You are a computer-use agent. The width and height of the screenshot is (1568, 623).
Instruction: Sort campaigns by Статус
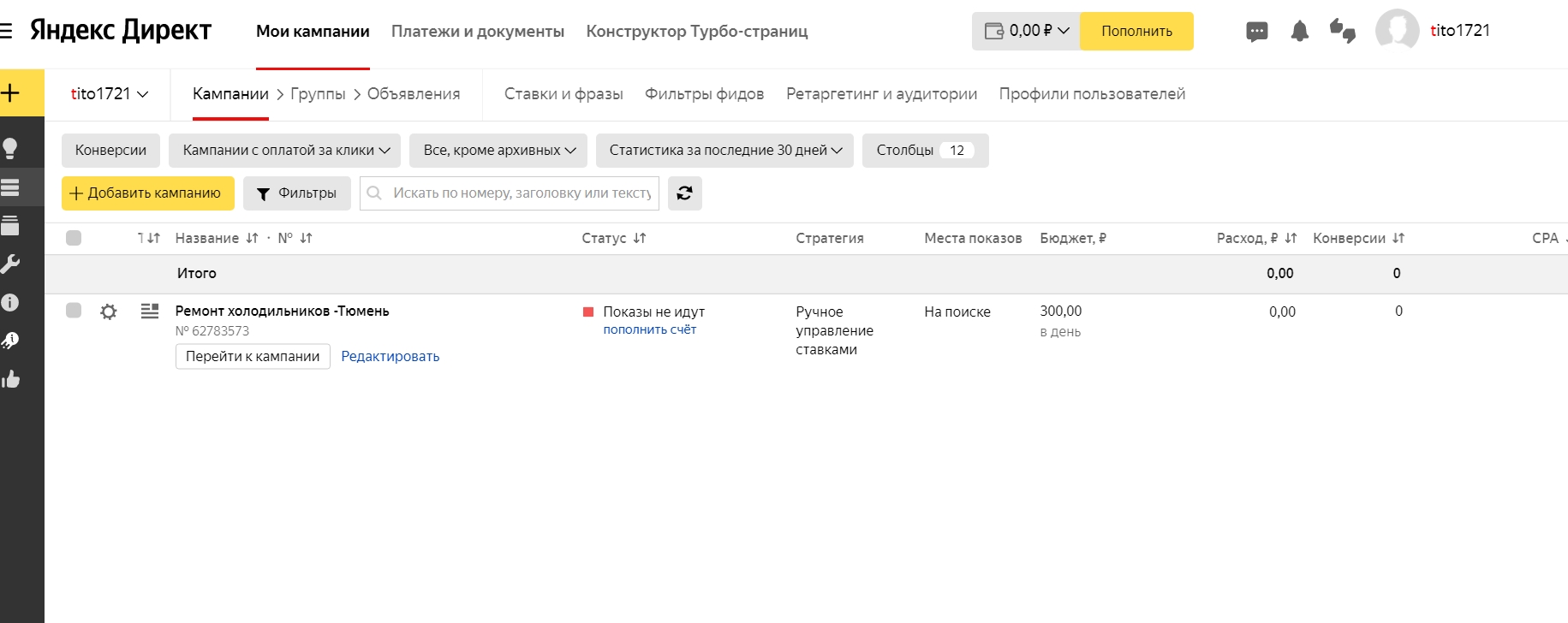639,238
